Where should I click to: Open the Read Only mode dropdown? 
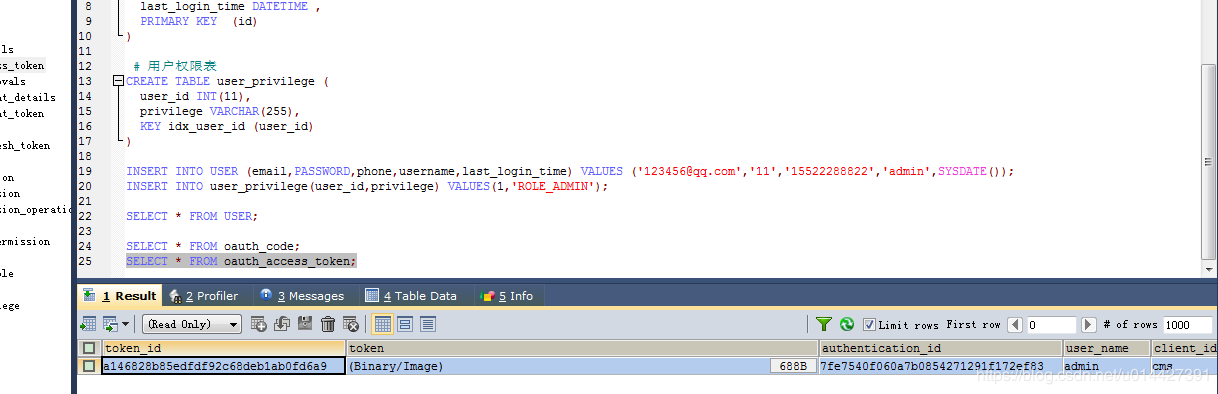(192, 324)
